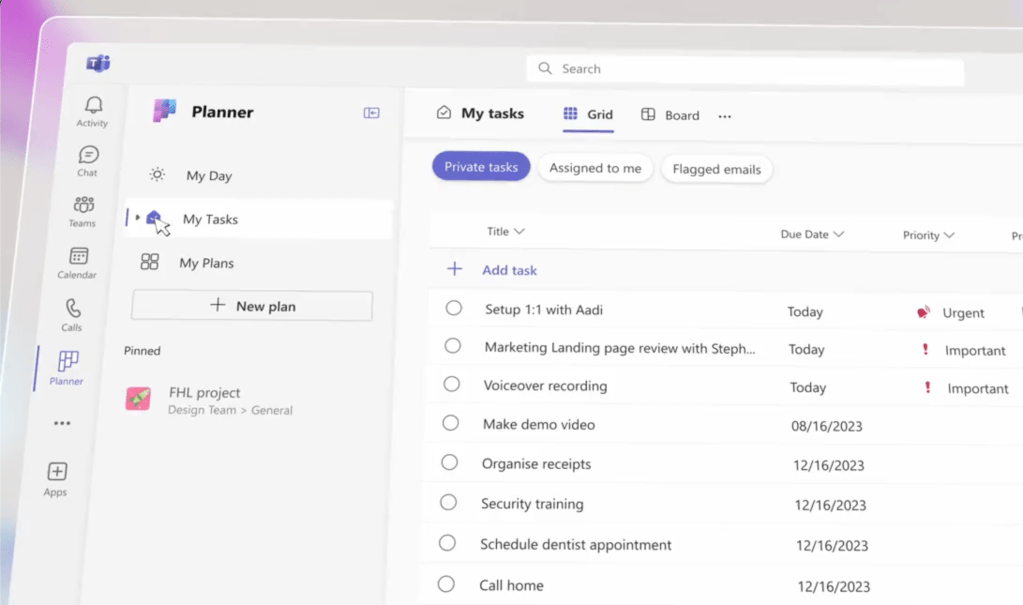Go to the Teams icon
Screen dimensions: 1023x605
click(84, 205)
